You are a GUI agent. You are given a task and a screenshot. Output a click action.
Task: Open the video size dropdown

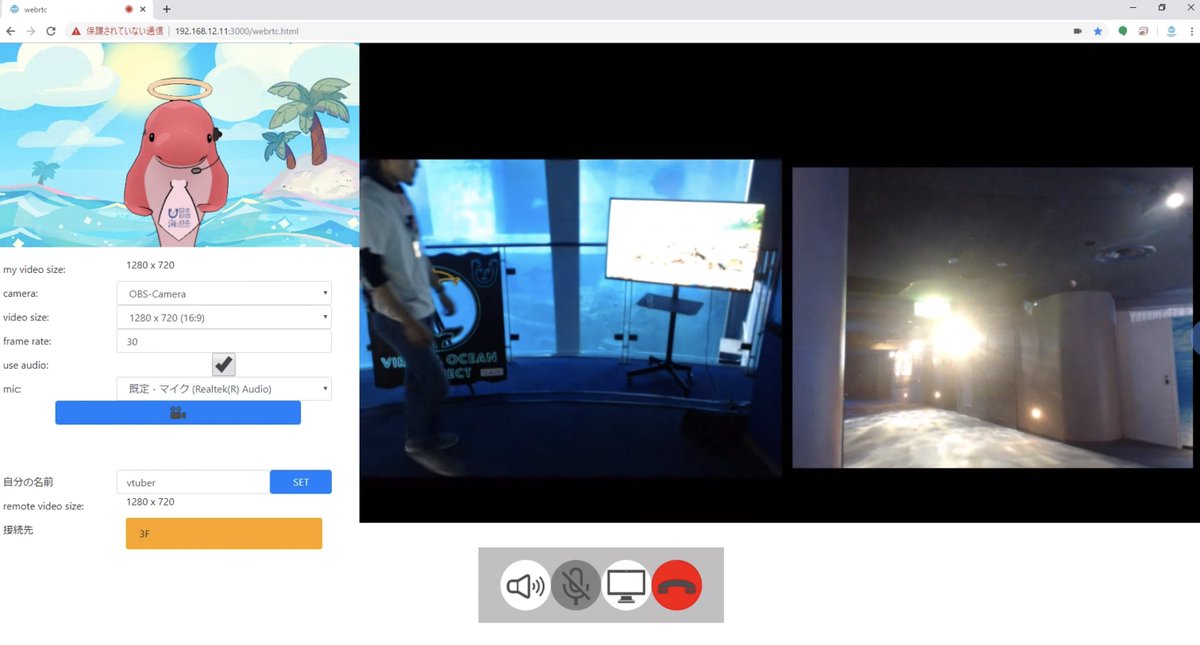[x=224, y=317]
